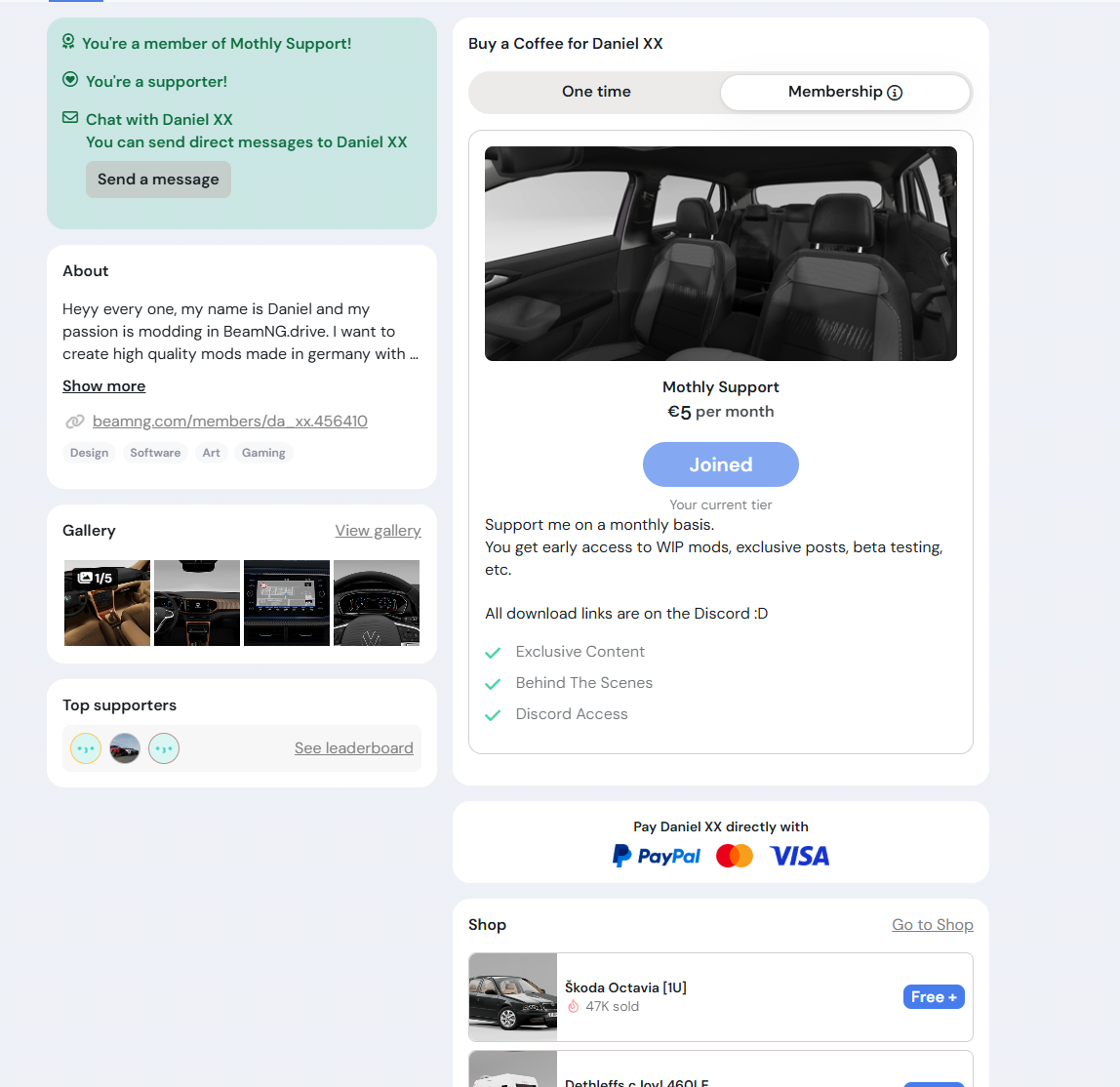
Task: Open the Go to Shop link
Action: pos(932,925)
